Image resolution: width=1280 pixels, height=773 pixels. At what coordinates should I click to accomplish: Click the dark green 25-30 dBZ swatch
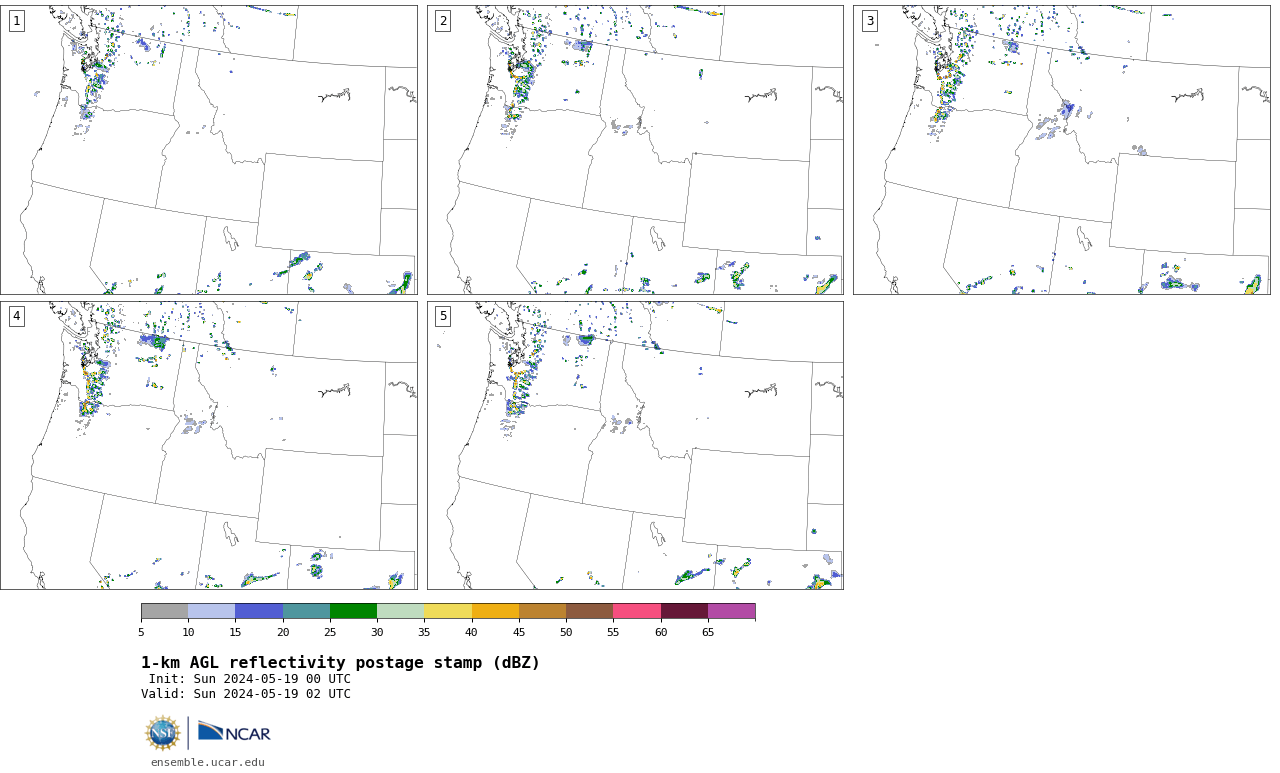click(353, 611)
